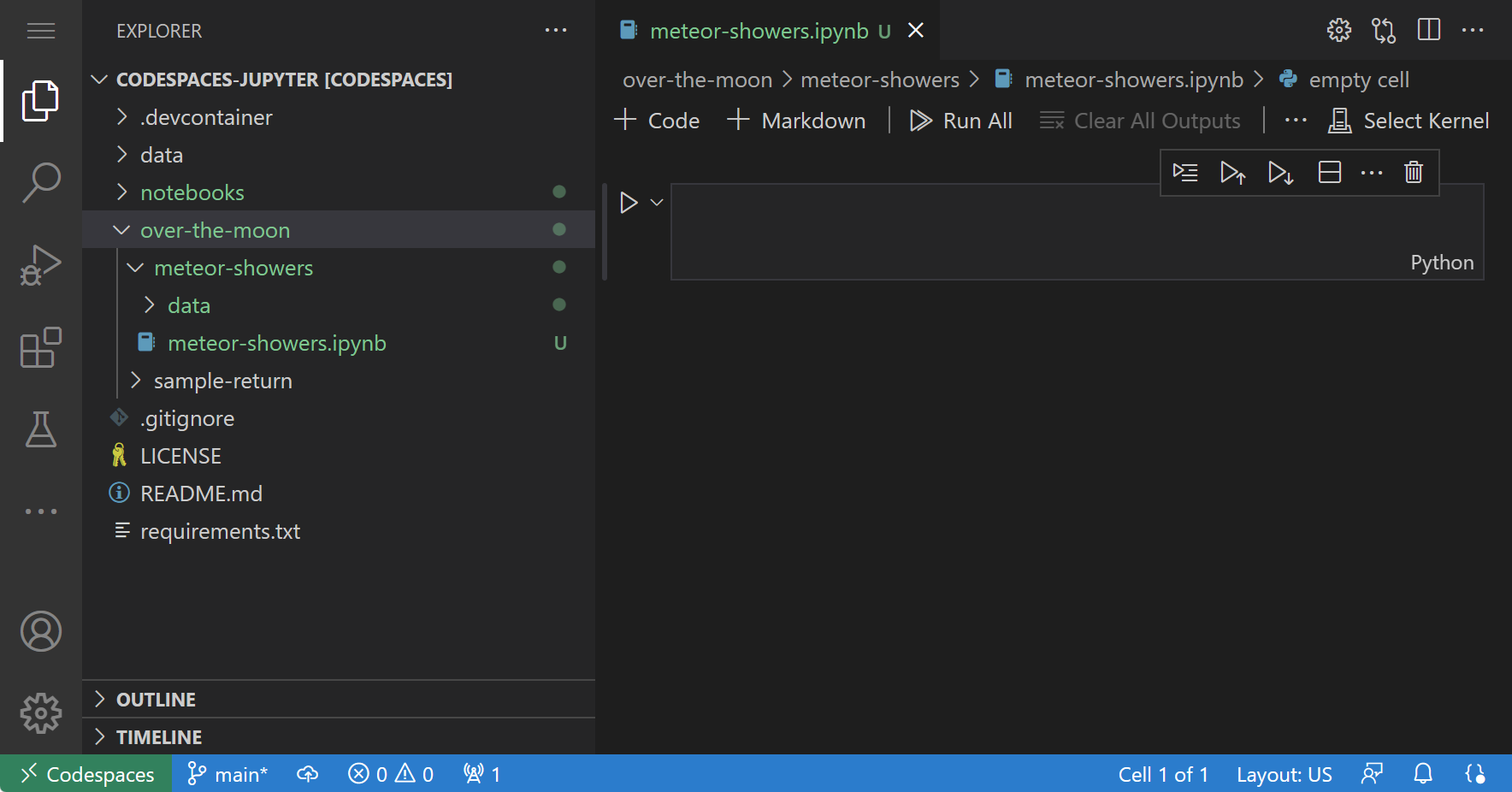
Task: Open the Codespaces remote indicator
Action: pyautogui.click(x=86, y=774)
